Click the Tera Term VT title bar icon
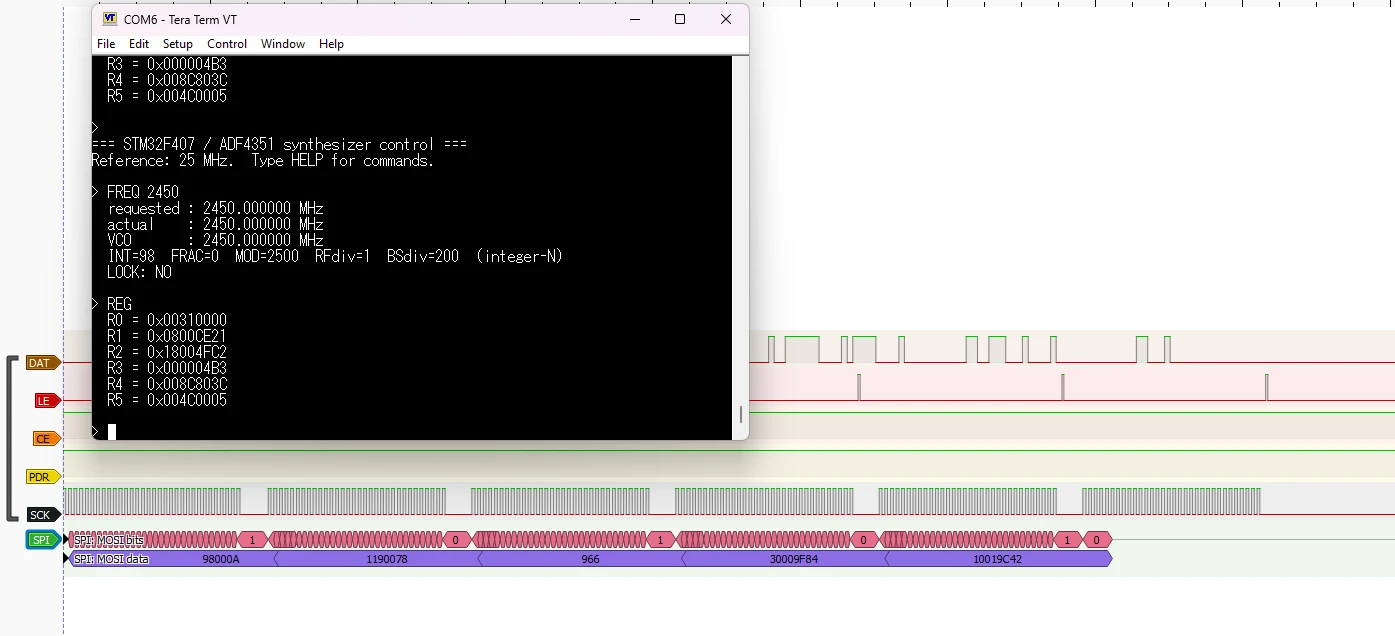This screenshot has height=636, width=1395. pyautogui.click(x=110, y=19)
